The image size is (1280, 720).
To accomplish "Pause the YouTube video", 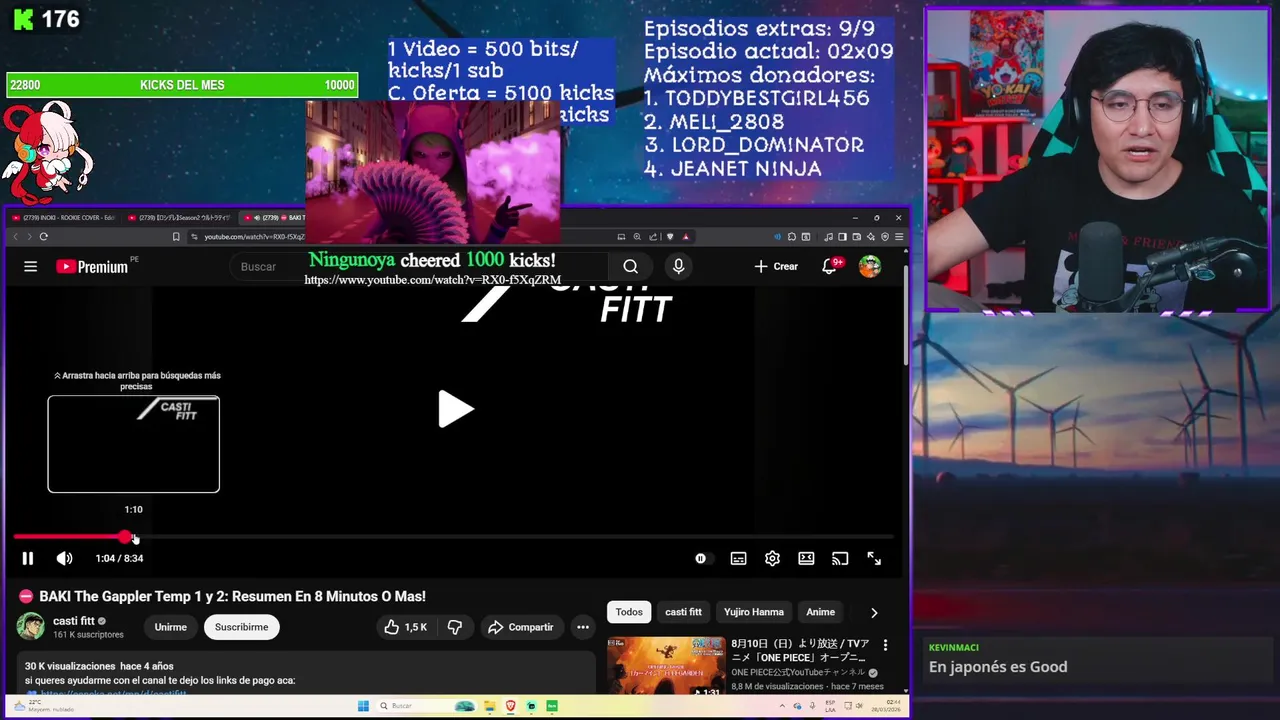I will point(28,558).
